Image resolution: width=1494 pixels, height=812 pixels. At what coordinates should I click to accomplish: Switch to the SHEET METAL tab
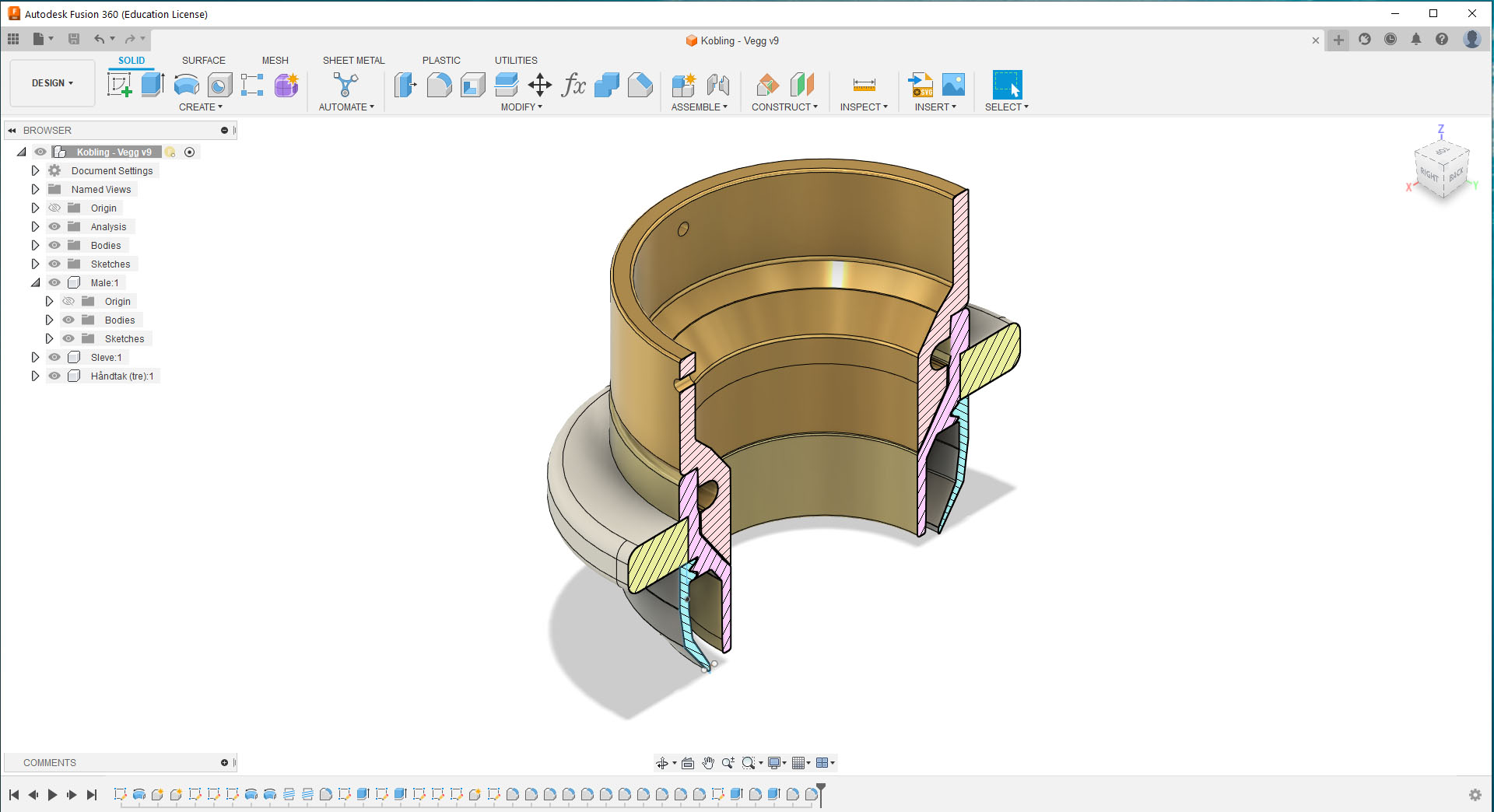pos(354,61)
